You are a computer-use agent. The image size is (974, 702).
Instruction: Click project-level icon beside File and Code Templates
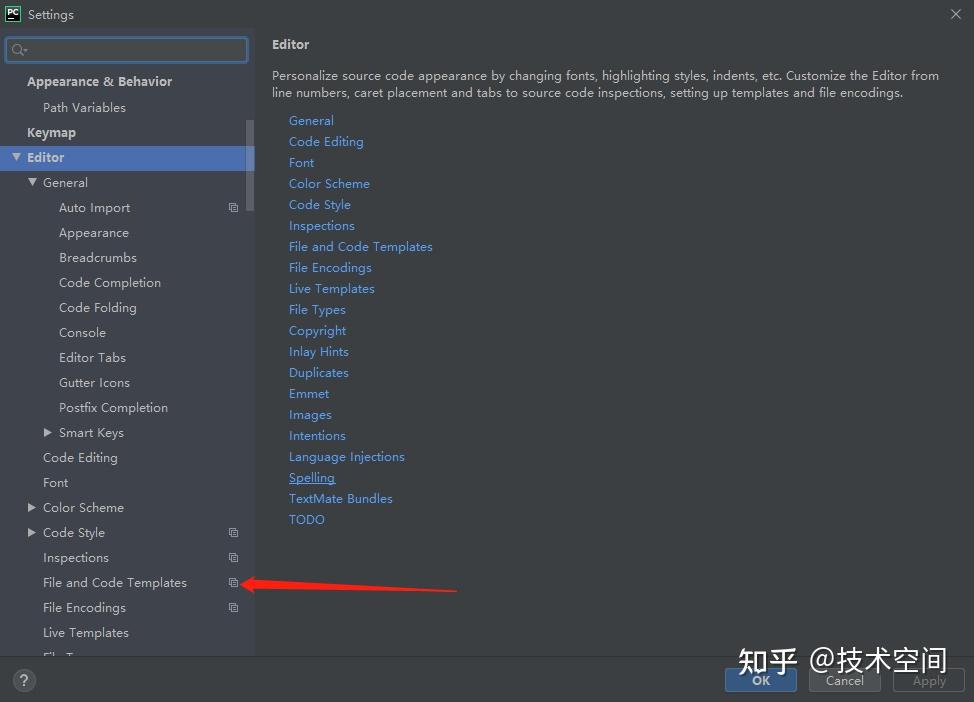(234, 582)
